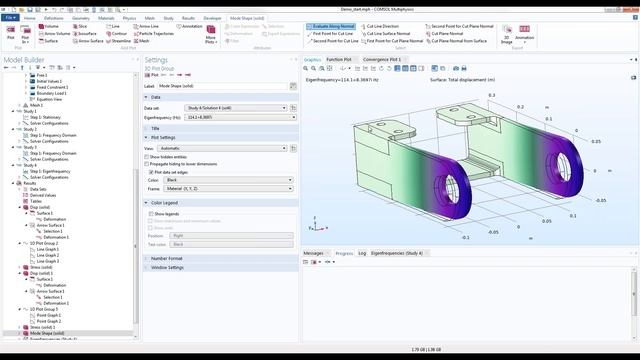Click zoom extents icon in Graphics toolbar
Screen dimensions: 640x360
click(x=329, y=69)
